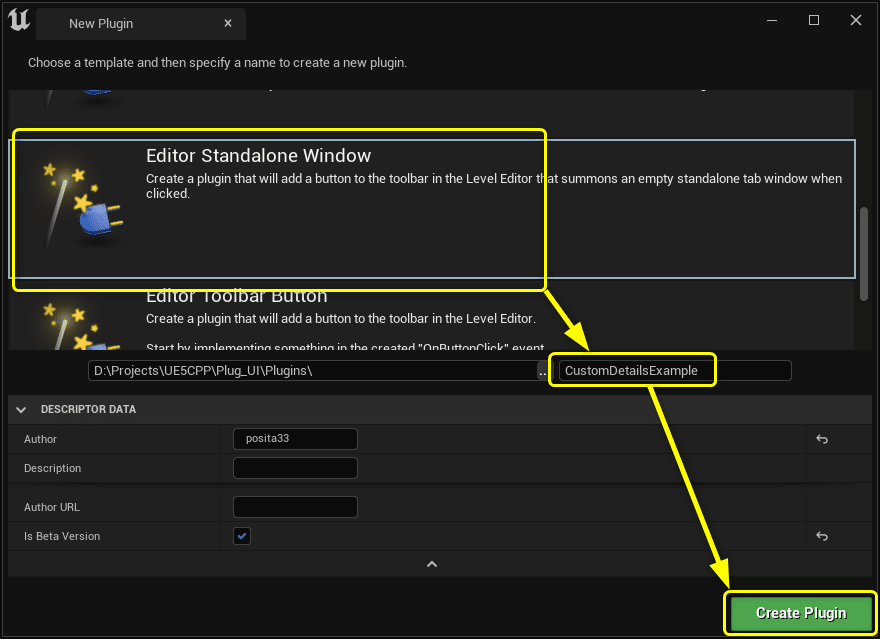Open folder browse ellipsis button
The height and width of the screenshot is (639, 880).
(543, 371)
